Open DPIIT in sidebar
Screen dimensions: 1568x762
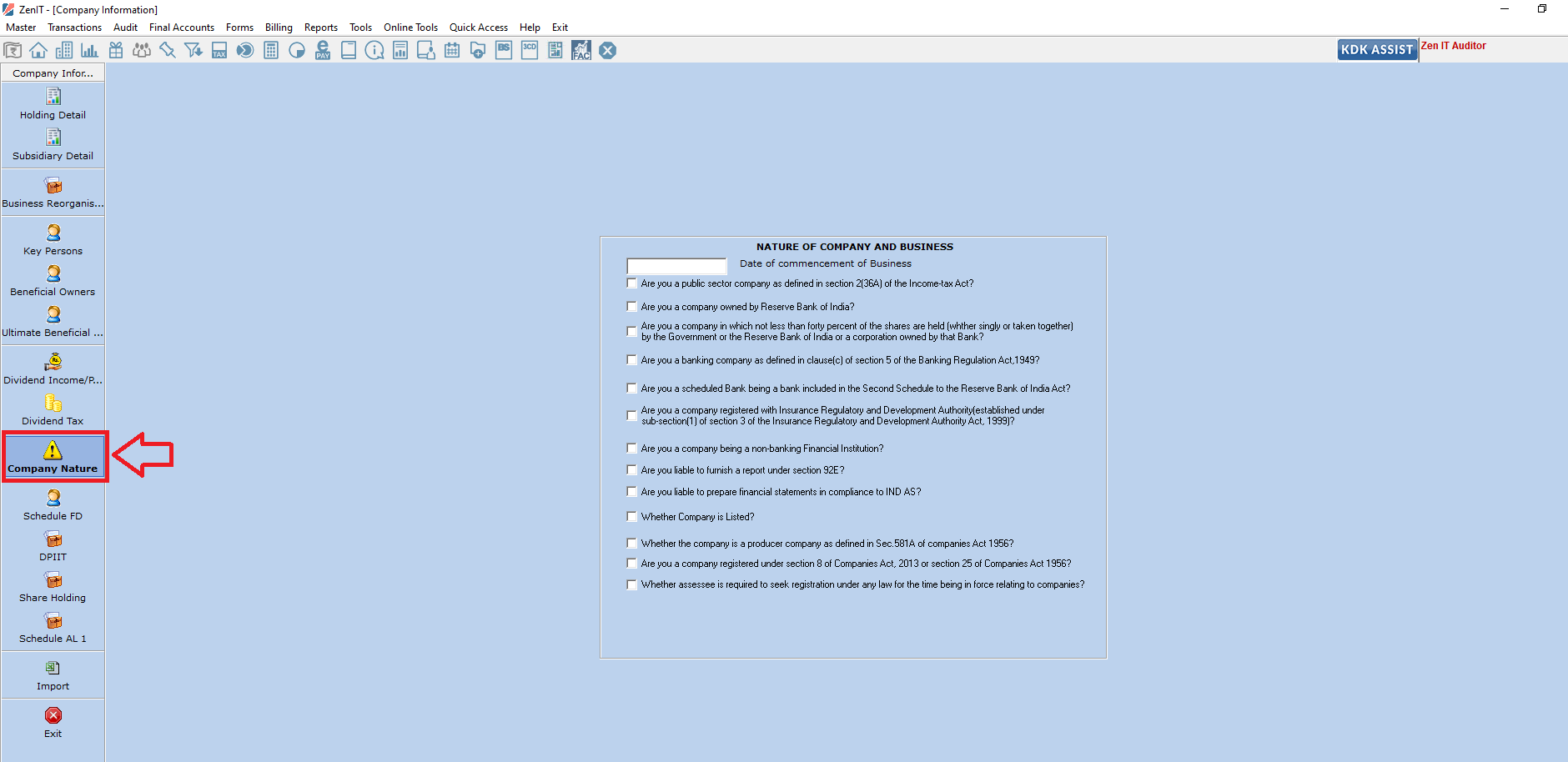pyautogui.click(x=53, y=546)
